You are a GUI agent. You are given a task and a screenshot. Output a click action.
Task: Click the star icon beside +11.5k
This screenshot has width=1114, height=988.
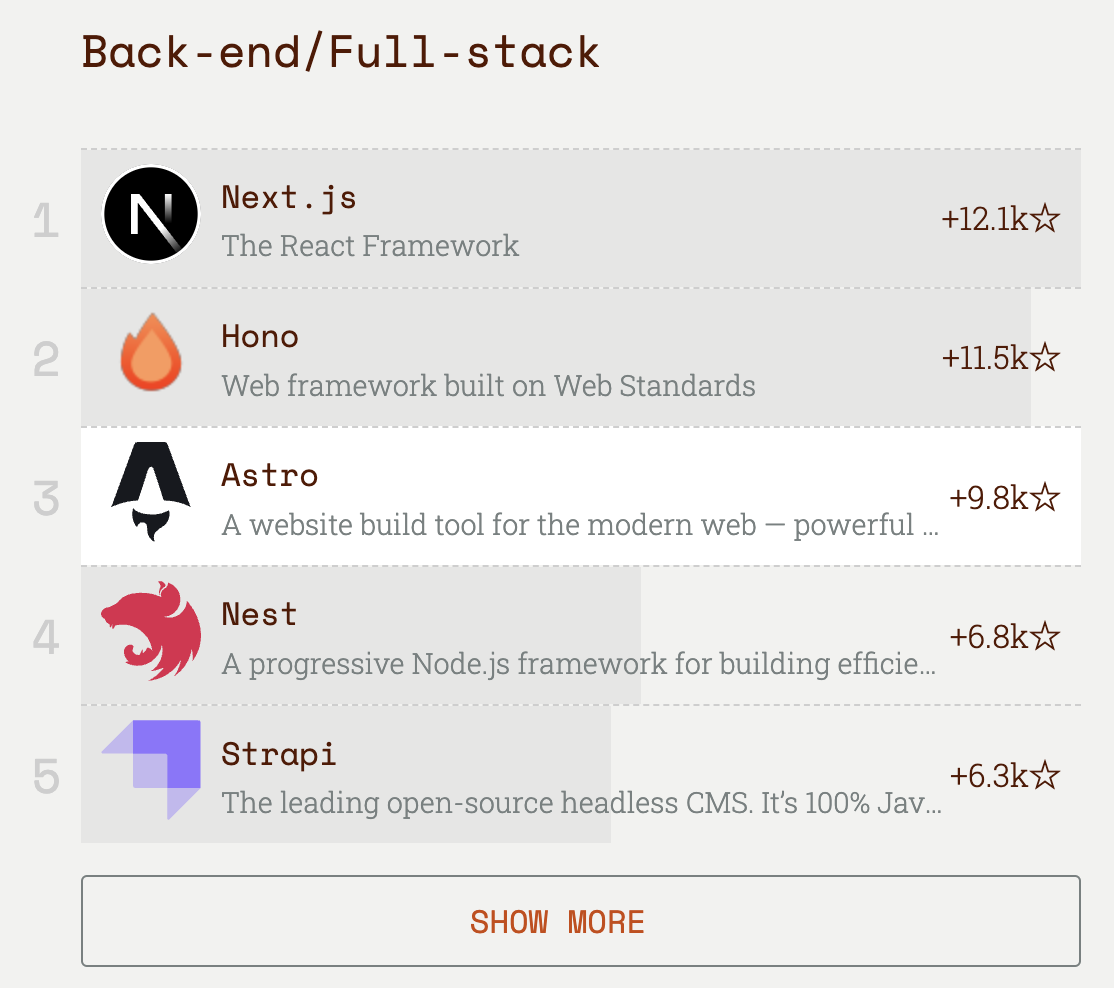[x=1045, y=357]
